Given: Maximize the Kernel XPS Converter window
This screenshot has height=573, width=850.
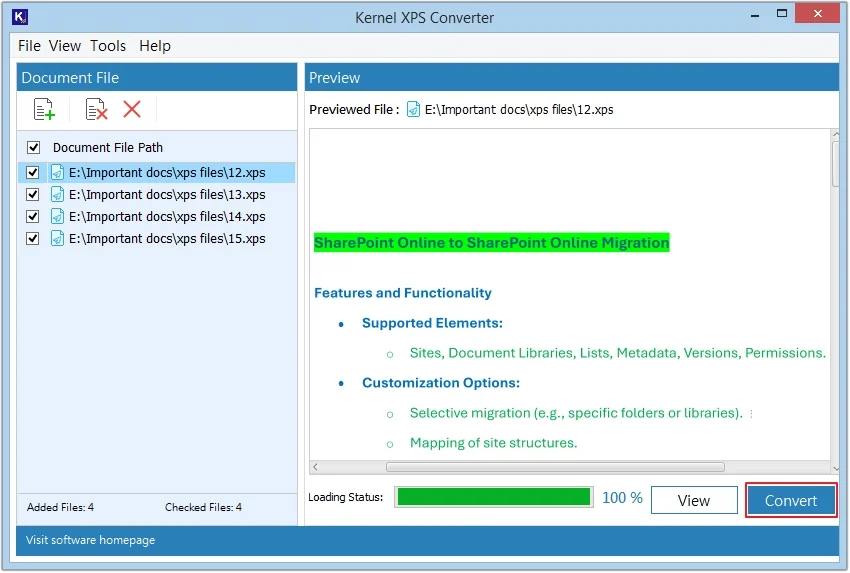Looking at the screenshot, I should pos(782,14).
